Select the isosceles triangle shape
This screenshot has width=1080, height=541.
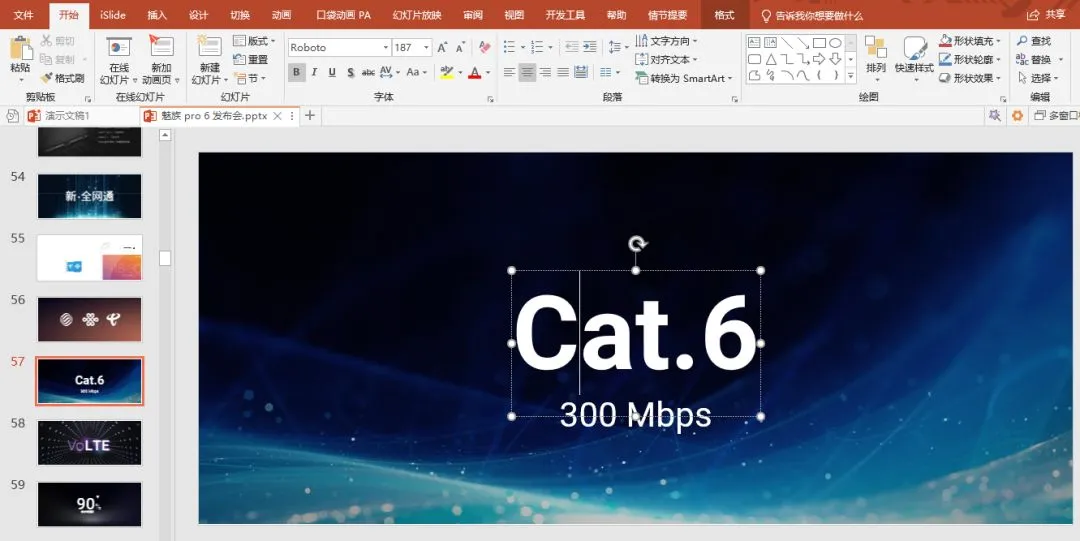click(771, 59)
